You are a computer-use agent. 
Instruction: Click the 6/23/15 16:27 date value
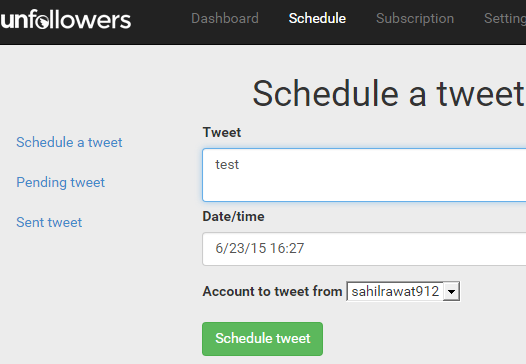coord(260,248)
